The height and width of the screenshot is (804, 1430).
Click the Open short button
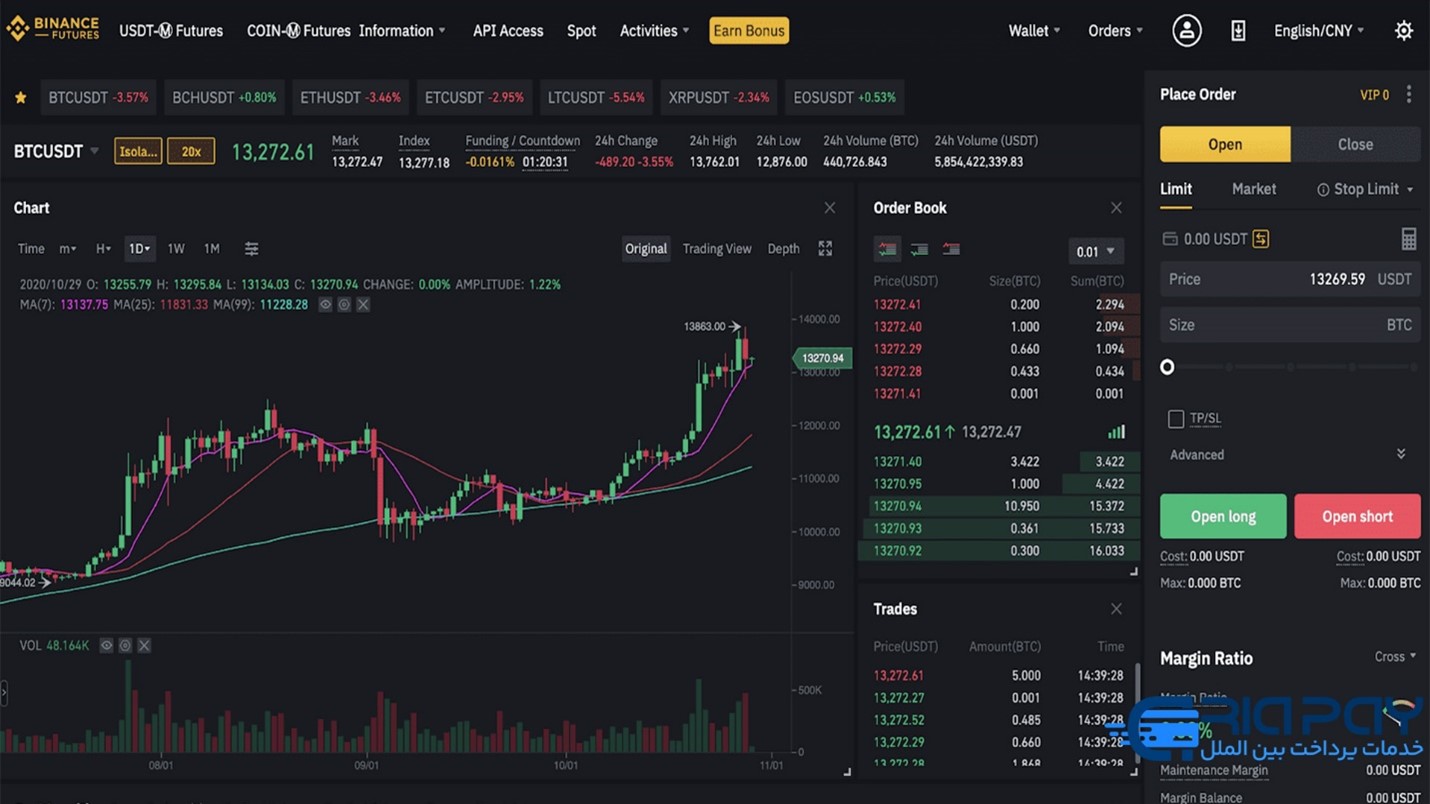(1357, 517)
